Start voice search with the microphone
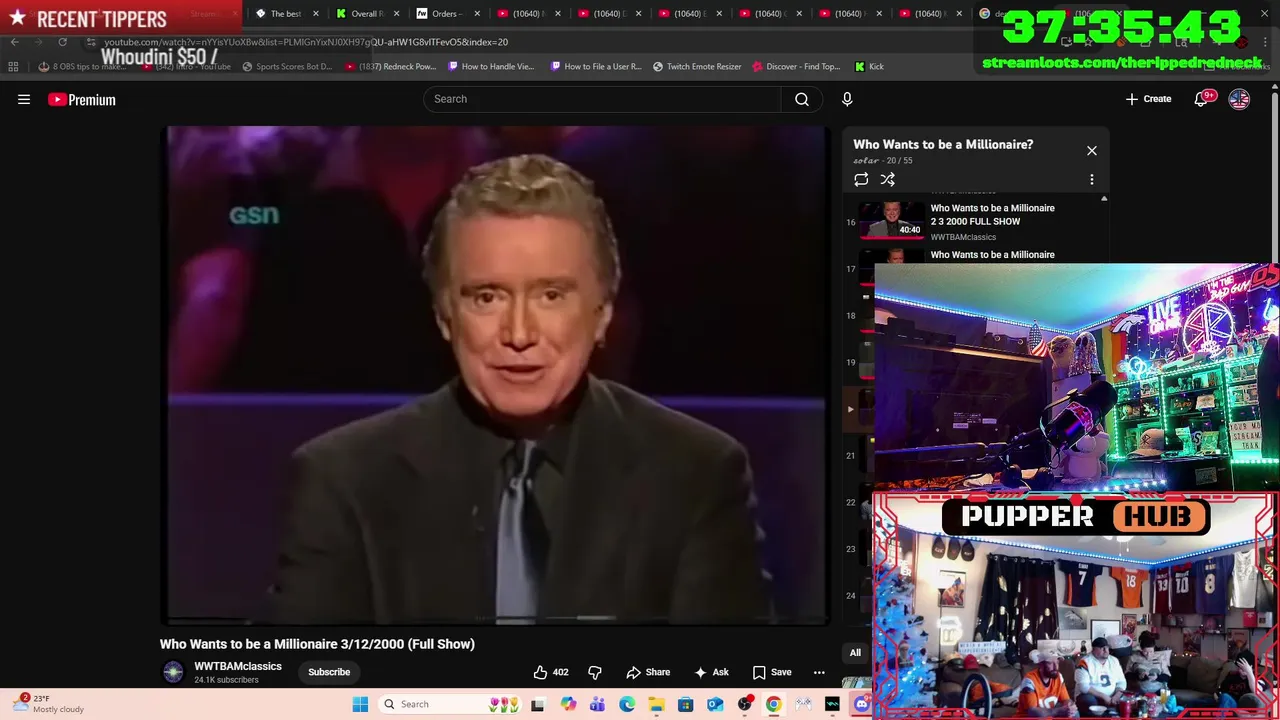 pos(847,99)
